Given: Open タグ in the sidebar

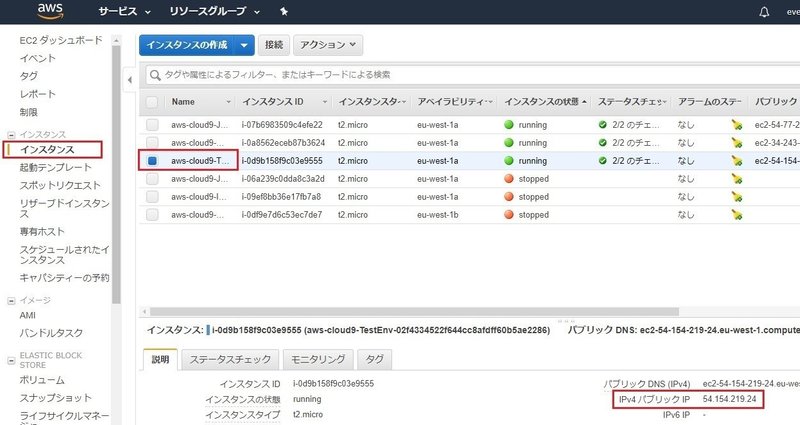Looking at the screenshot, I should click(x=29, y=76).
